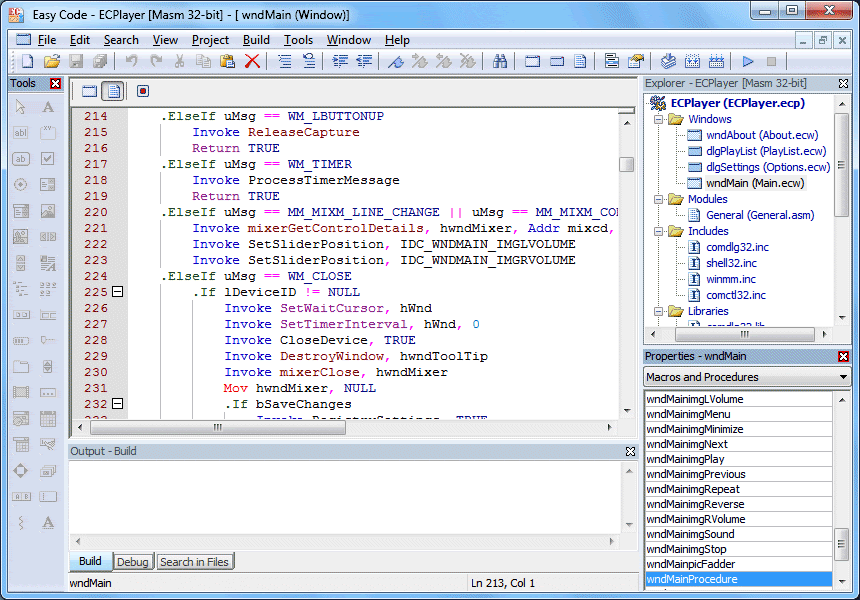Collapse the Includes folder in Explorer

pyautogui.click(x=658, y=231)
